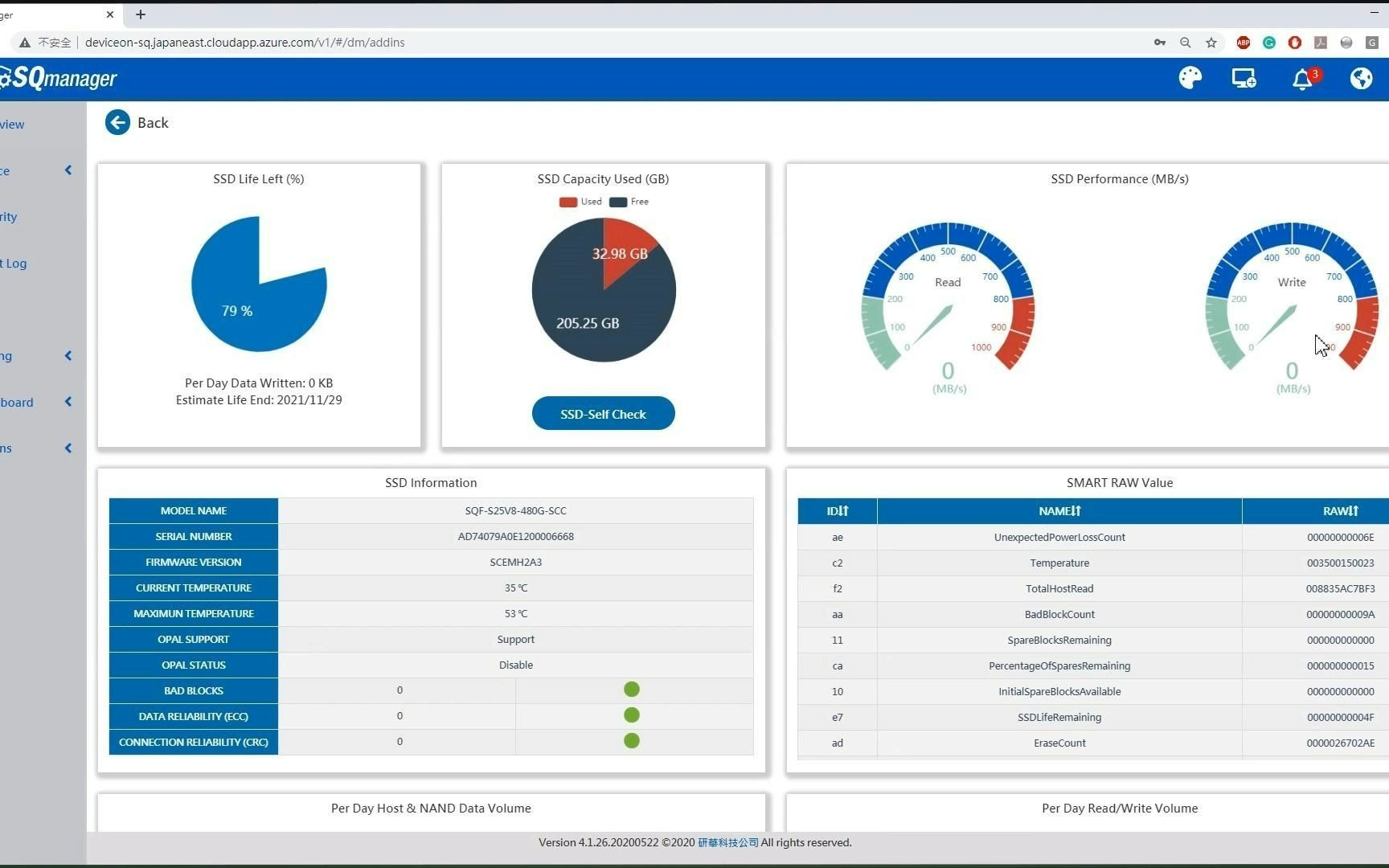Click the OPAL STATUS Disable value
This screenshot has width=1389, height=868.
tap(515, 665)
